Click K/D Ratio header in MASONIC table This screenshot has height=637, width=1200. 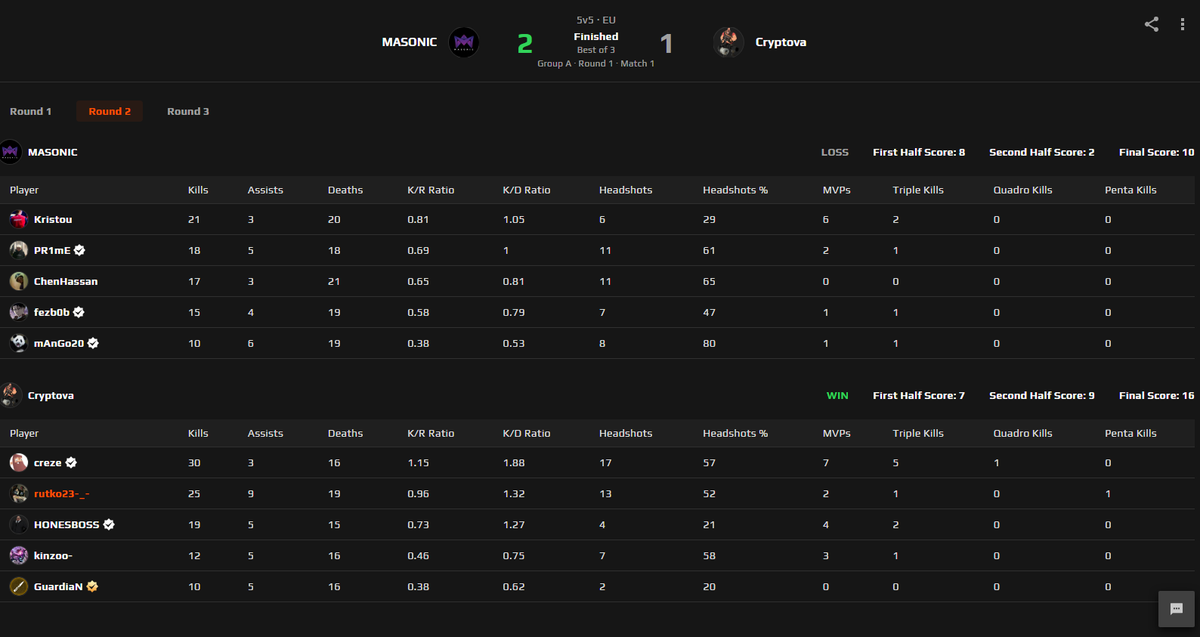point(526,190)
